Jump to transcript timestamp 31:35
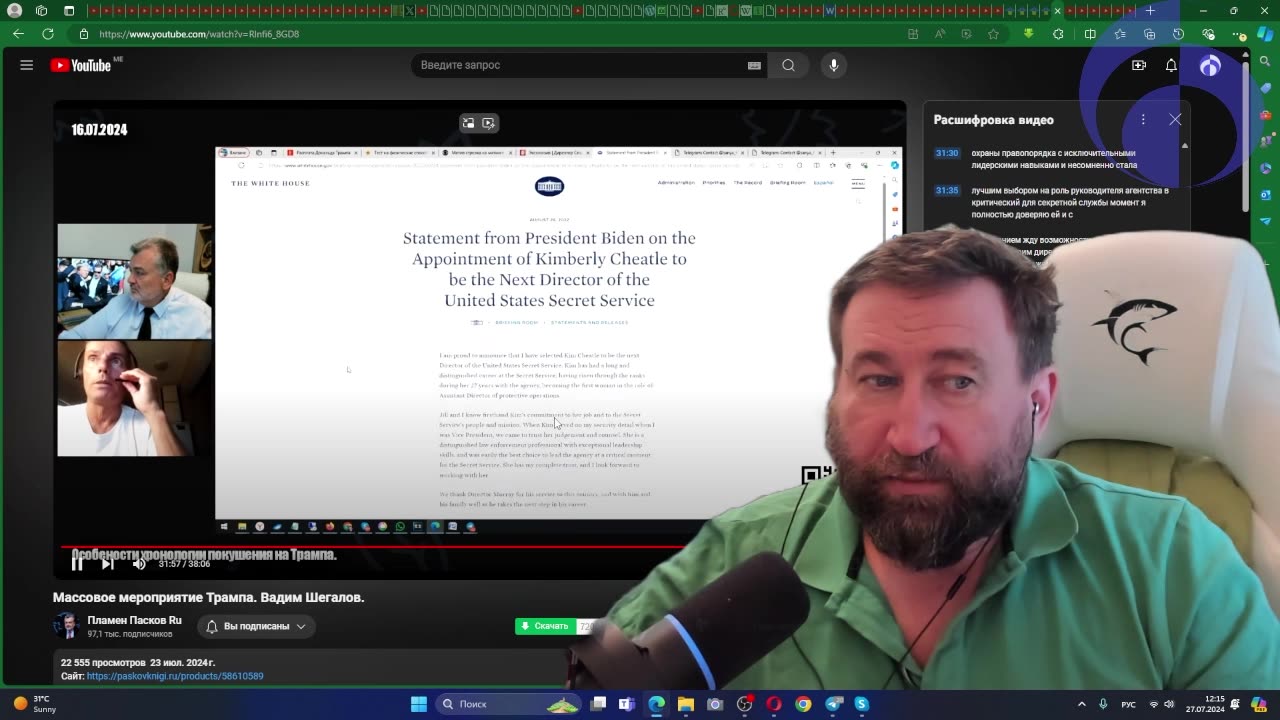The height and width of the screenshot is (720, 1280). [x=947, y=190]
